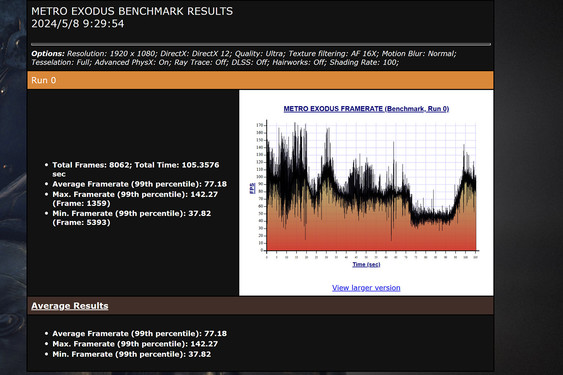Select Run 0 Max. Framerate 142.27 entry
Viewport: 563px width, 375px height.
point(135,199)
